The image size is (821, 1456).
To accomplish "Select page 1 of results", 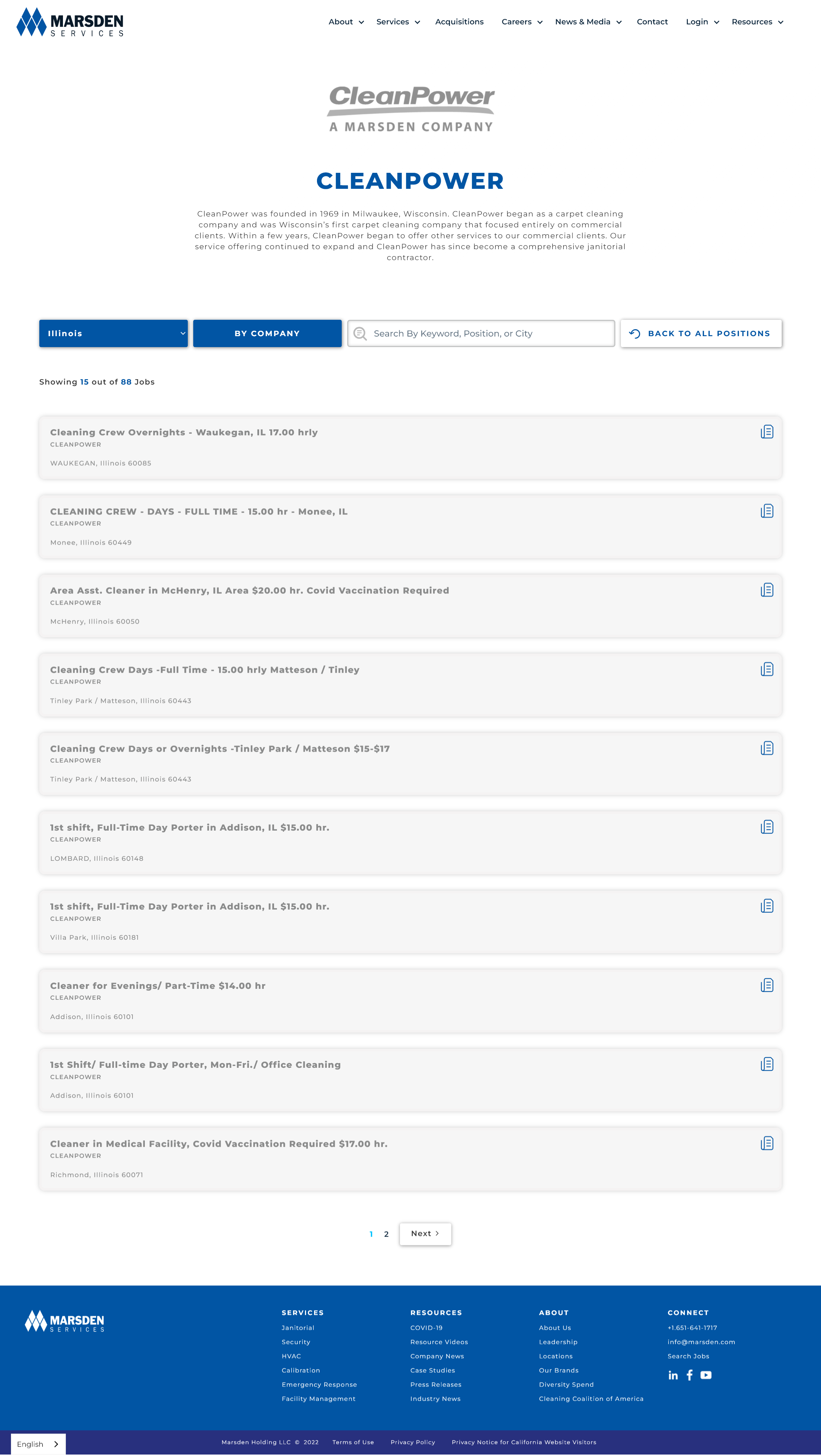I will click(371, 1234).
